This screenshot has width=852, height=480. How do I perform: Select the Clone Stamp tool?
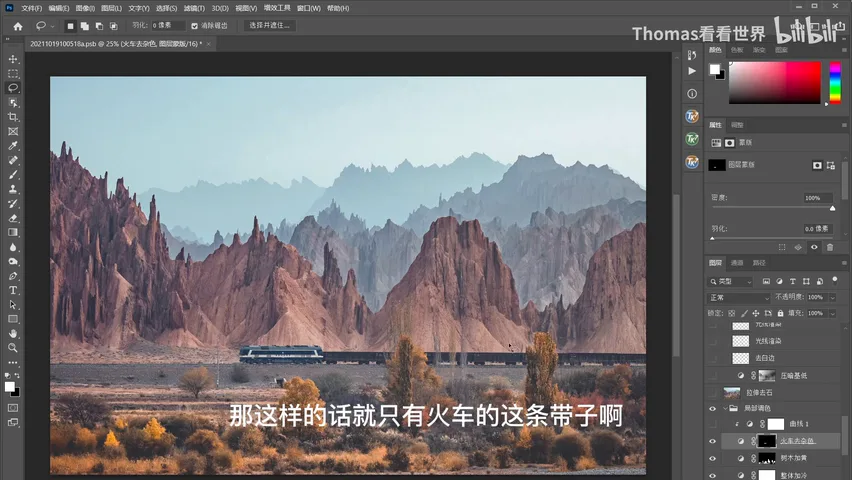(13, 189)
